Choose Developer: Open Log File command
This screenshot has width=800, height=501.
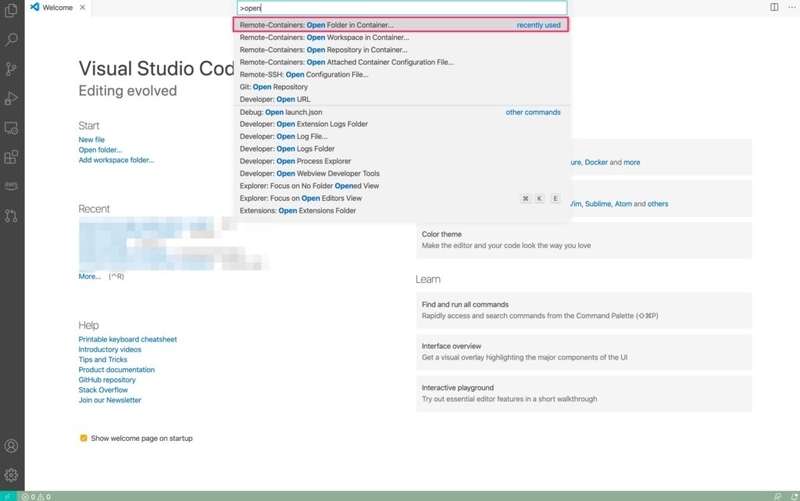tap(401, 136)
